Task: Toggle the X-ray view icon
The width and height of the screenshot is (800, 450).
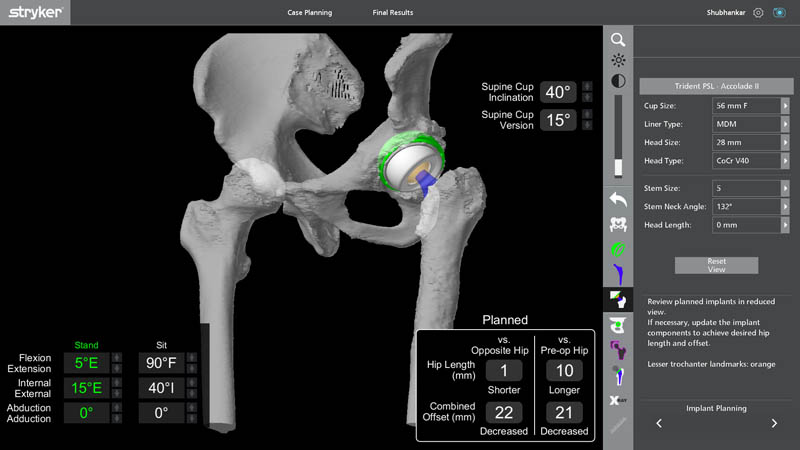Action: [x=618, y=400]
